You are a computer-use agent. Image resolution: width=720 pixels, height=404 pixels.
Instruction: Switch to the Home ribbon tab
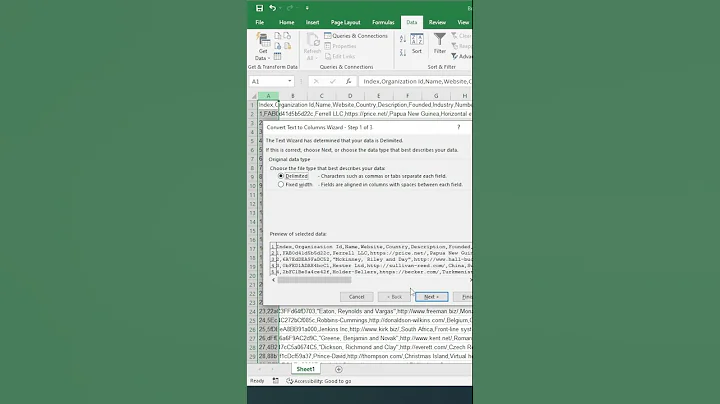pyautogui.click(x=287, y=22)
